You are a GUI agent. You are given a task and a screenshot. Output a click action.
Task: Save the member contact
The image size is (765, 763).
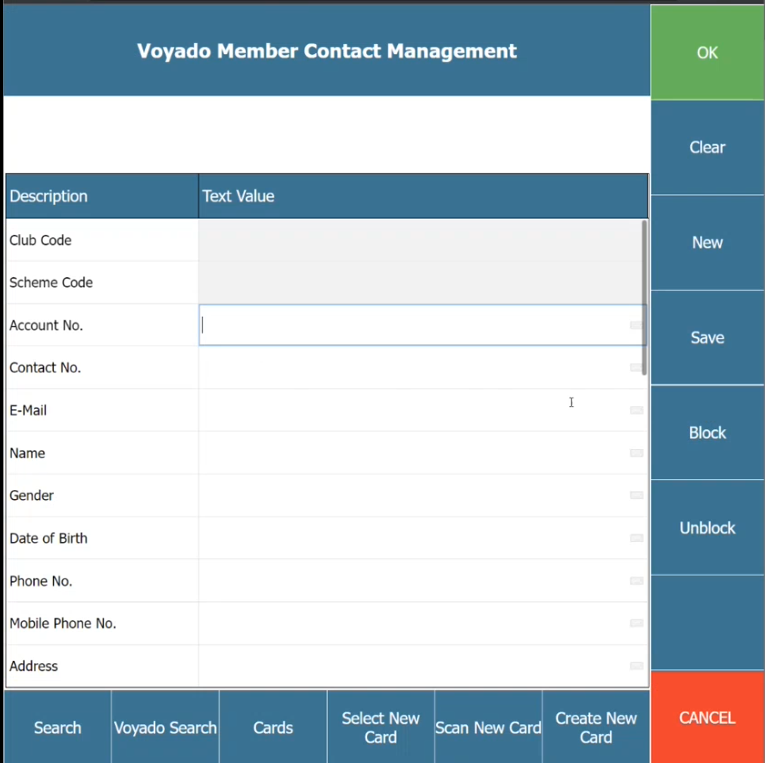[x=707, y=337]
